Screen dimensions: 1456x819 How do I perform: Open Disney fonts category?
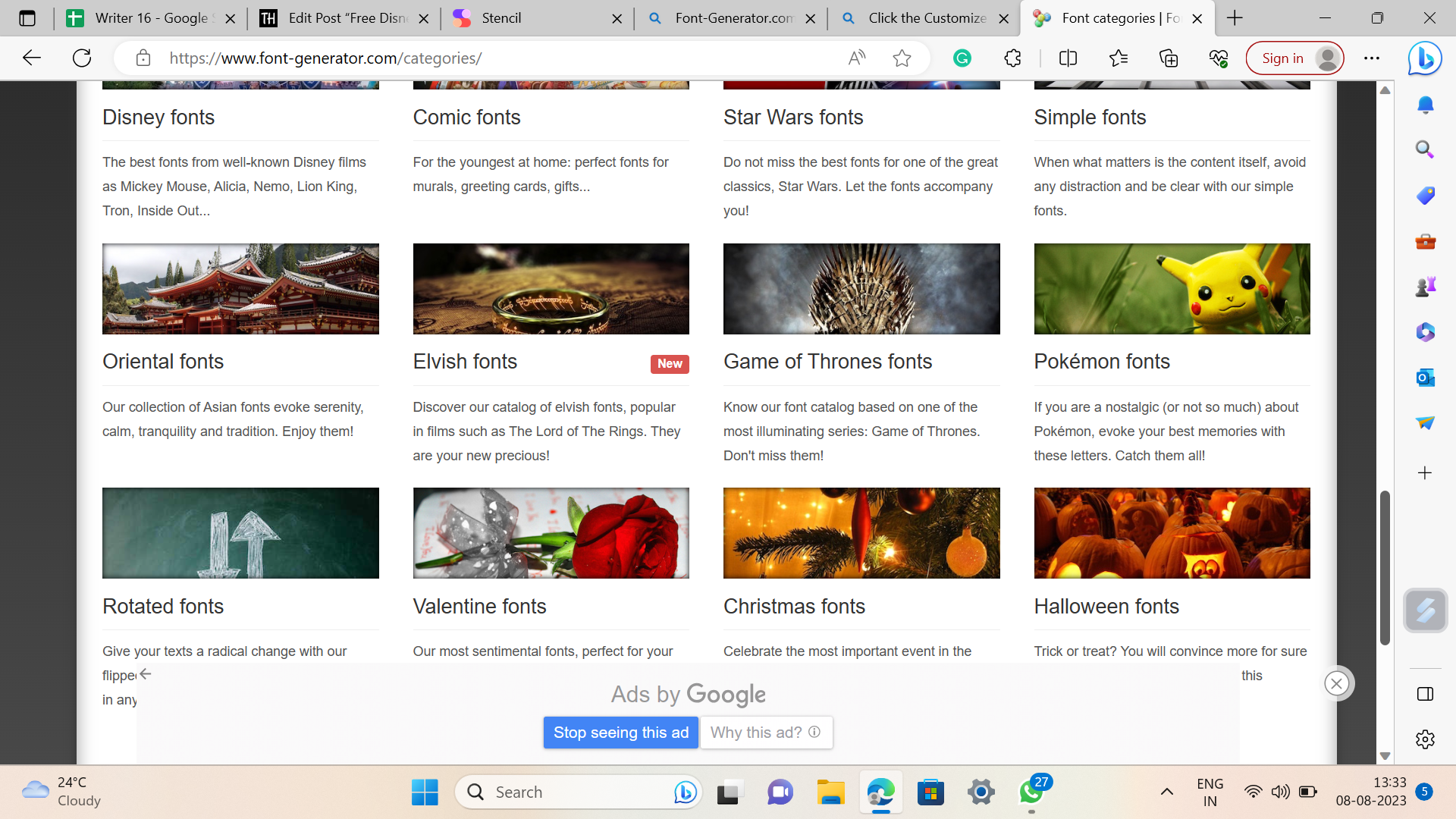click(158, 118)
